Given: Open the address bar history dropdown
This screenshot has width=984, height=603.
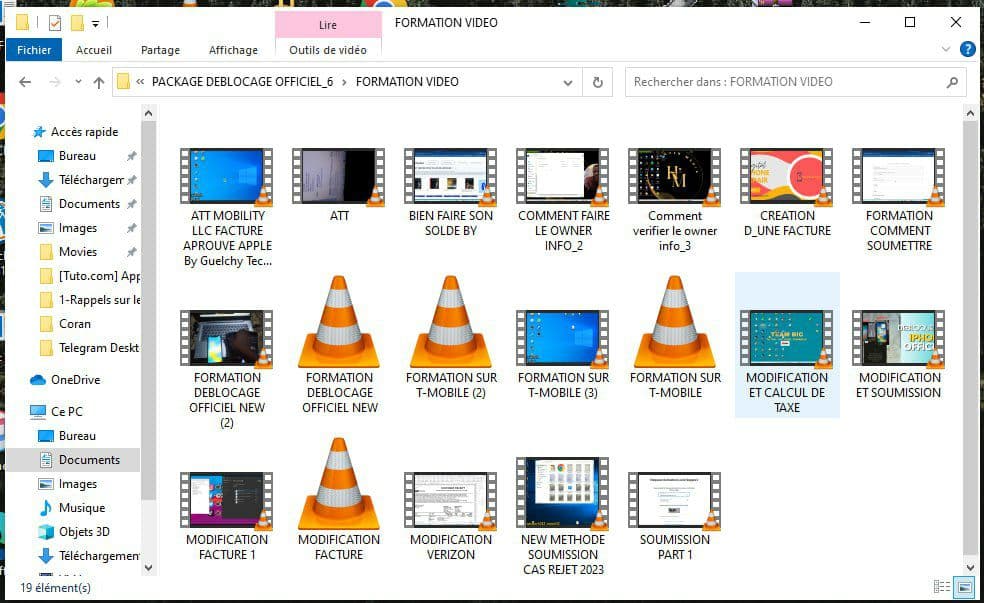Looking at the screenshot, I should pos(570,82).
